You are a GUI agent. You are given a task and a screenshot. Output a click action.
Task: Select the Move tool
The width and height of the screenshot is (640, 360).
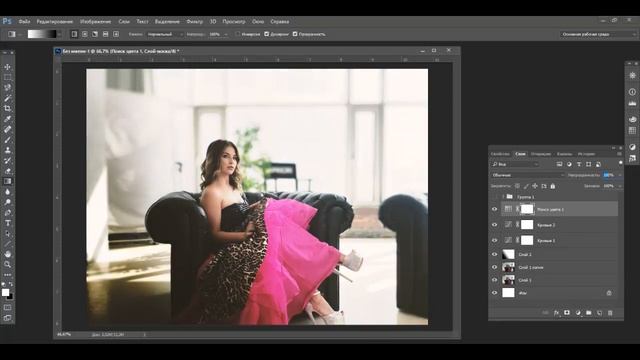[x=7, y=67]
